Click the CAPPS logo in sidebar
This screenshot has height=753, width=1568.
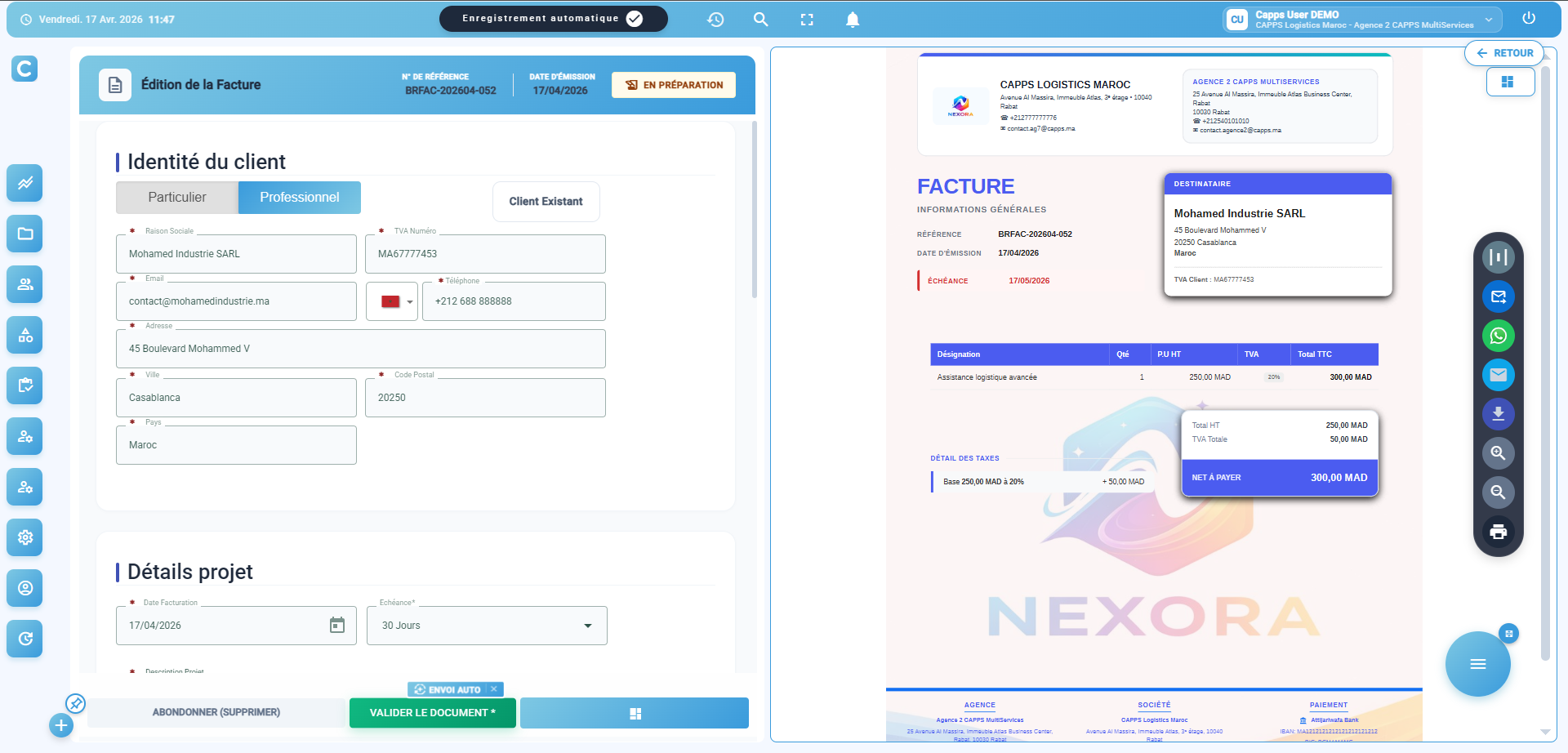(24, 69)
